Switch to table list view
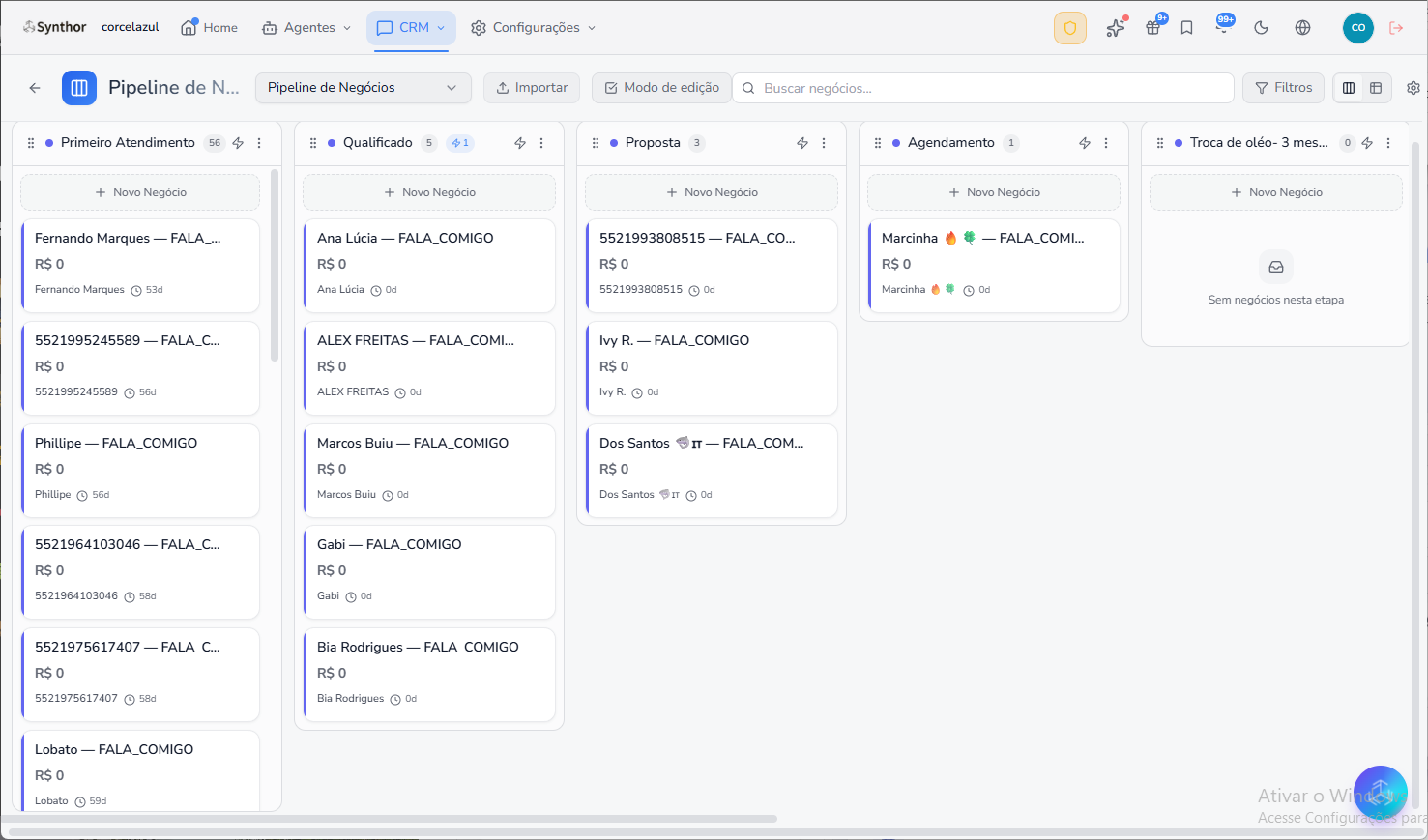The height and width of the screenshot is (840, 1428). (1376, 88)
